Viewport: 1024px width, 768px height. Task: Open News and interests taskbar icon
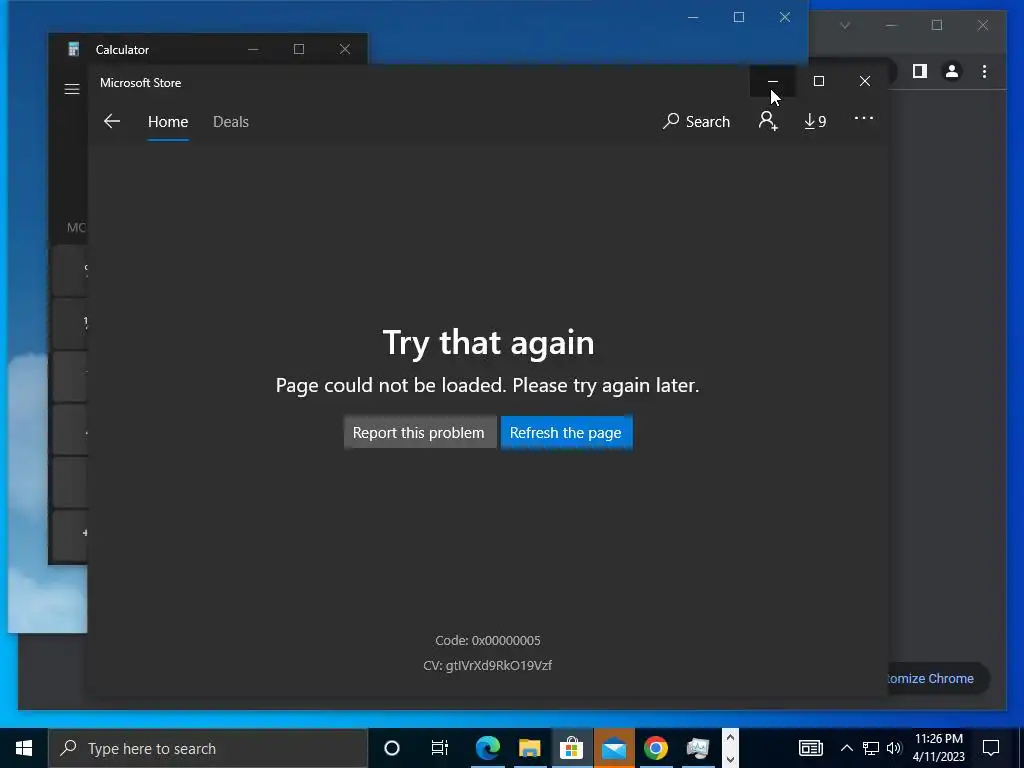tap(810, 748)
